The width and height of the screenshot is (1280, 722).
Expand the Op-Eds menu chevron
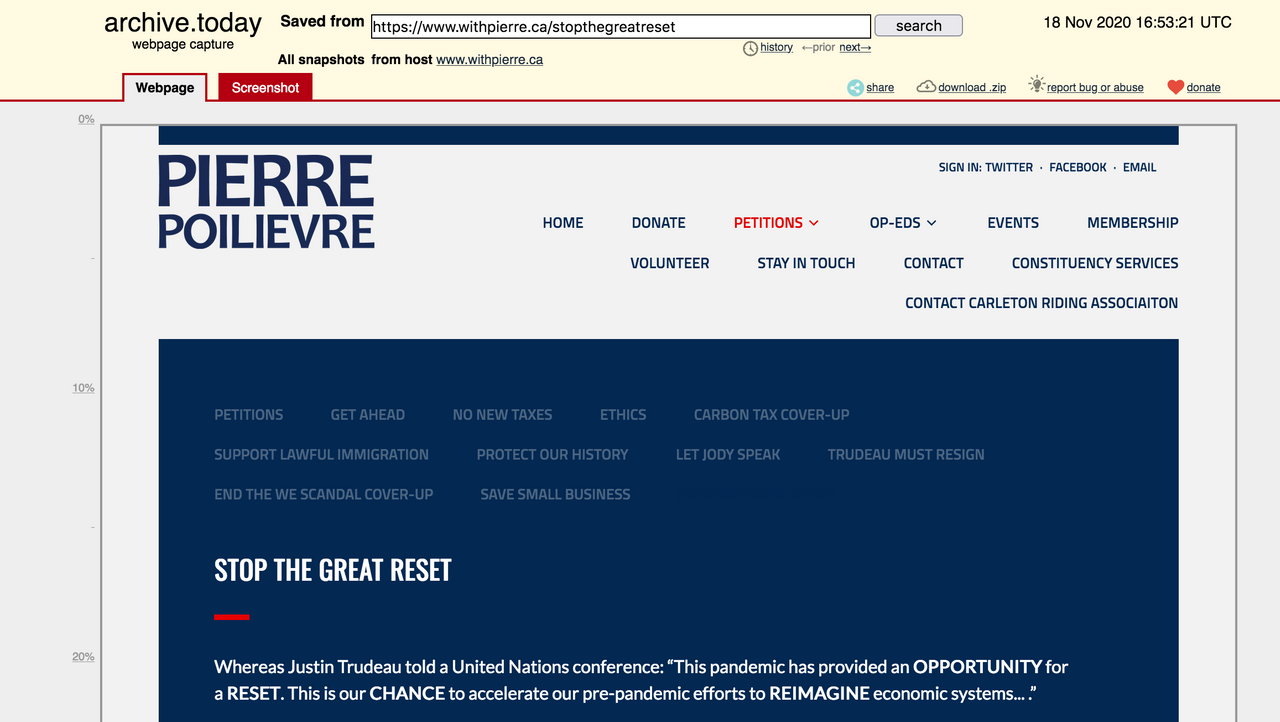point(932,223)
